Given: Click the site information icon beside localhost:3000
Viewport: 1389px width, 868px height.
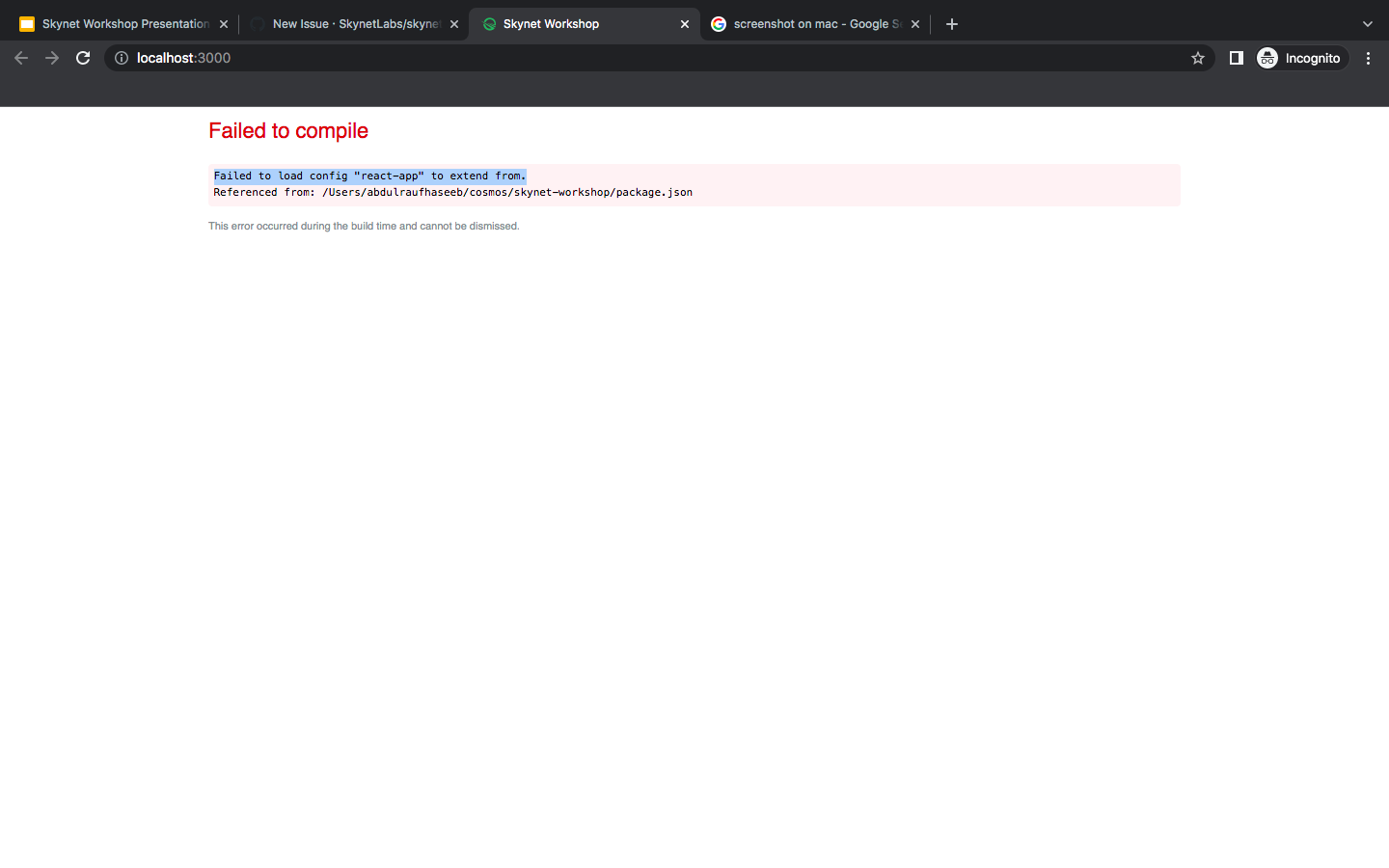Looking at the screenshot, I should 121,58.
